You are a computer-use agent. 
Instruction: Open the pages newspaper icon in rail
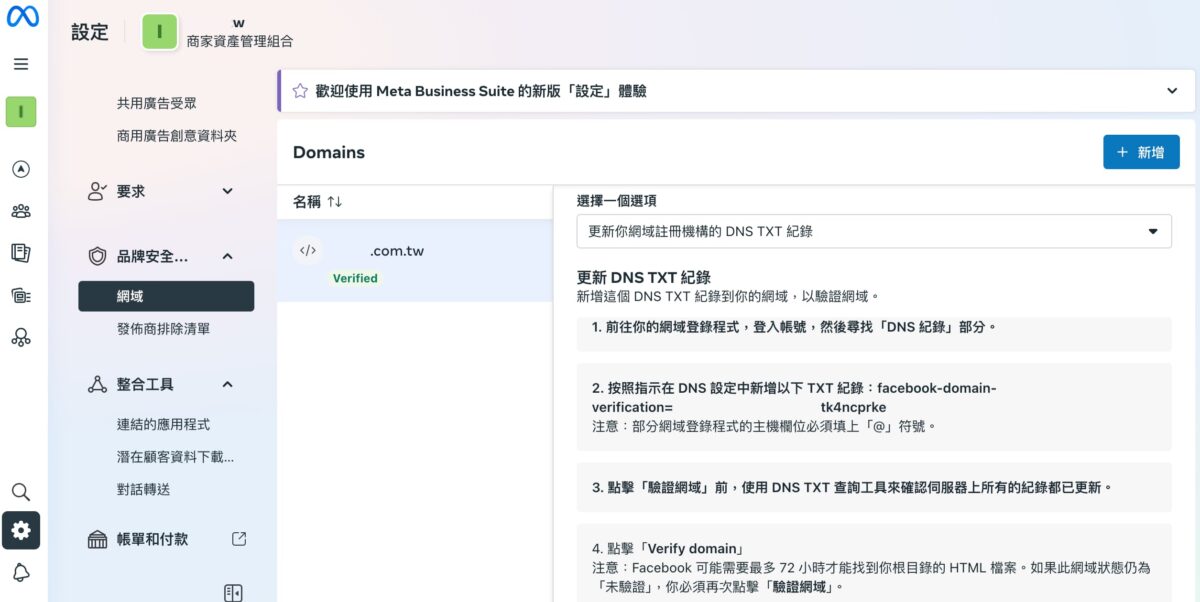click(21, 252)
